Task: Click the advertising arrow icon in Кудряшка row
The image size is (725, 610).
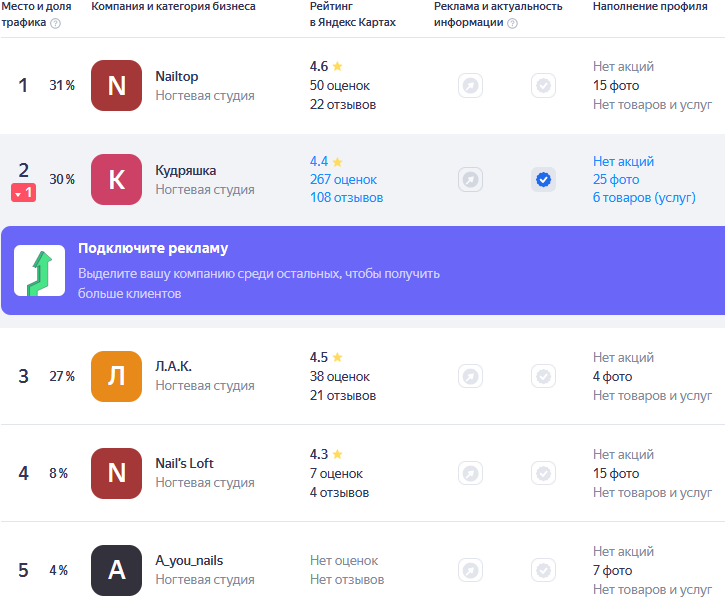Action: coord(471,179)
